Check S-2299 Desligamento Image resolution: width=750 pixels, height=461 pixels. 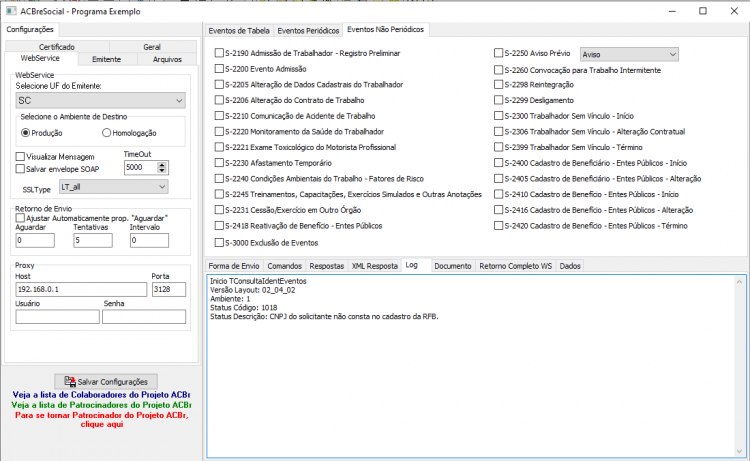pyautogui.click(x=498, y=100)
